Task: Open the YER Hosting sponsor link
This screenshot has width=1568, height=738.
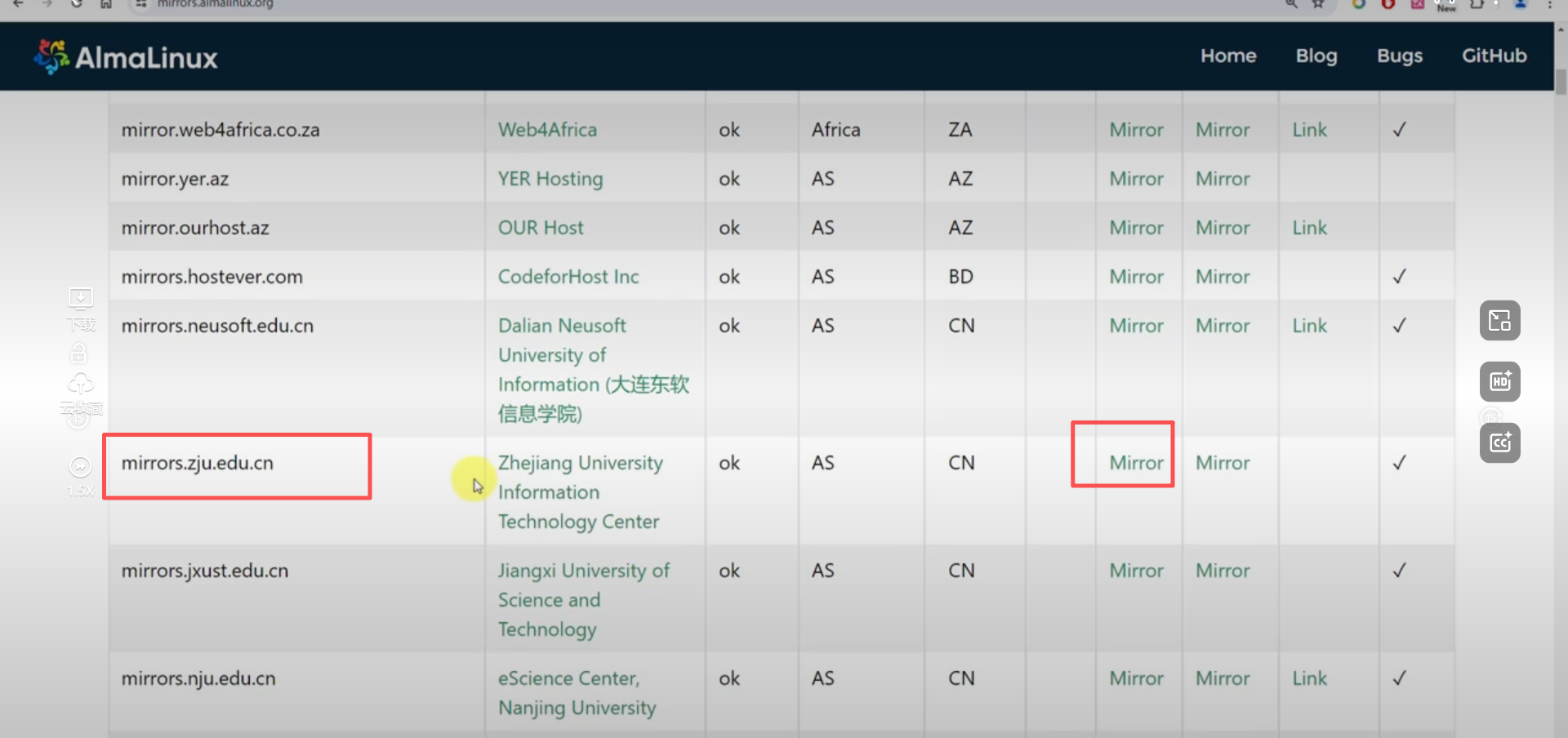Action: tap(550, 179)
